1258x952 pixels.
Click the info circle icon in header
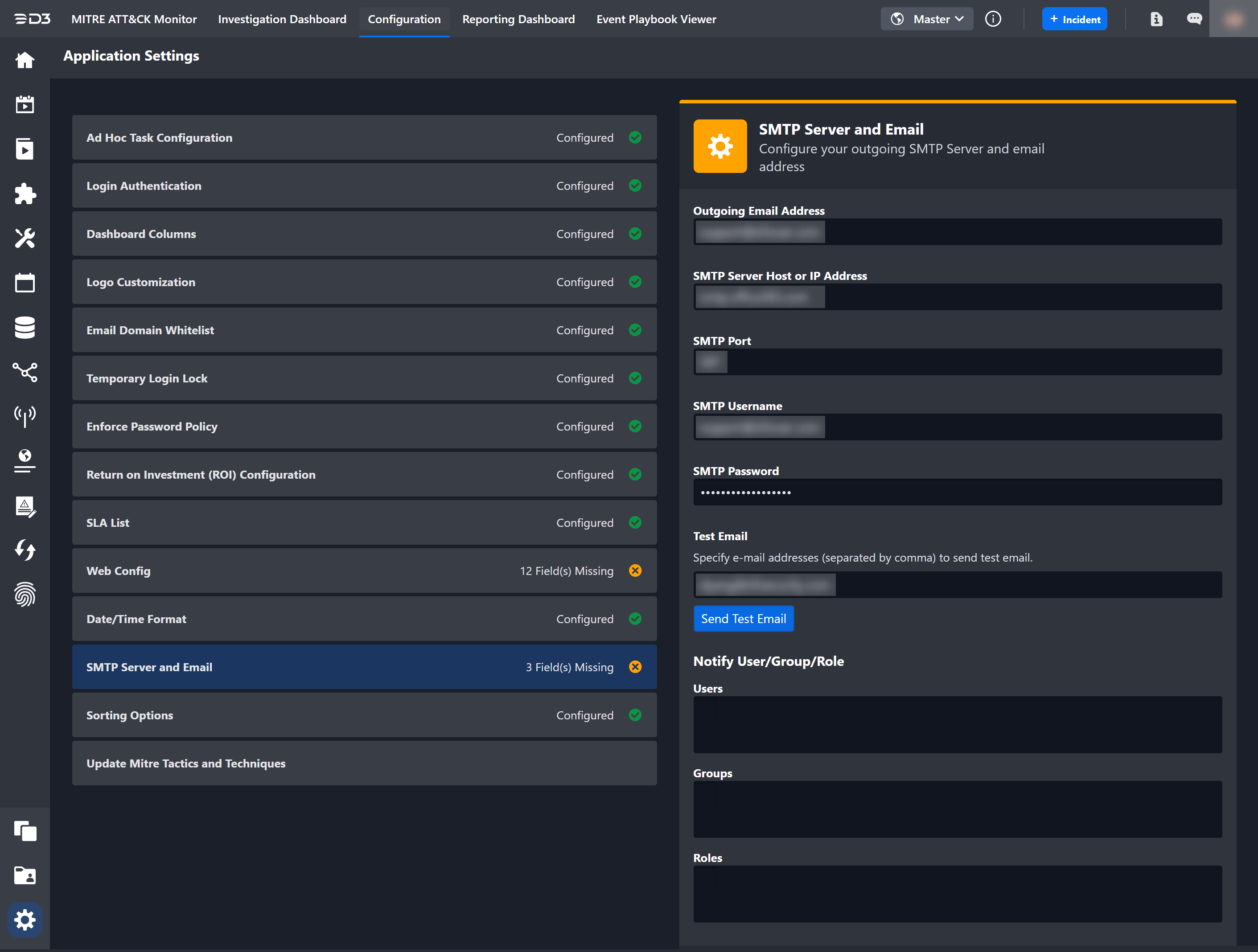pos(993,19)
